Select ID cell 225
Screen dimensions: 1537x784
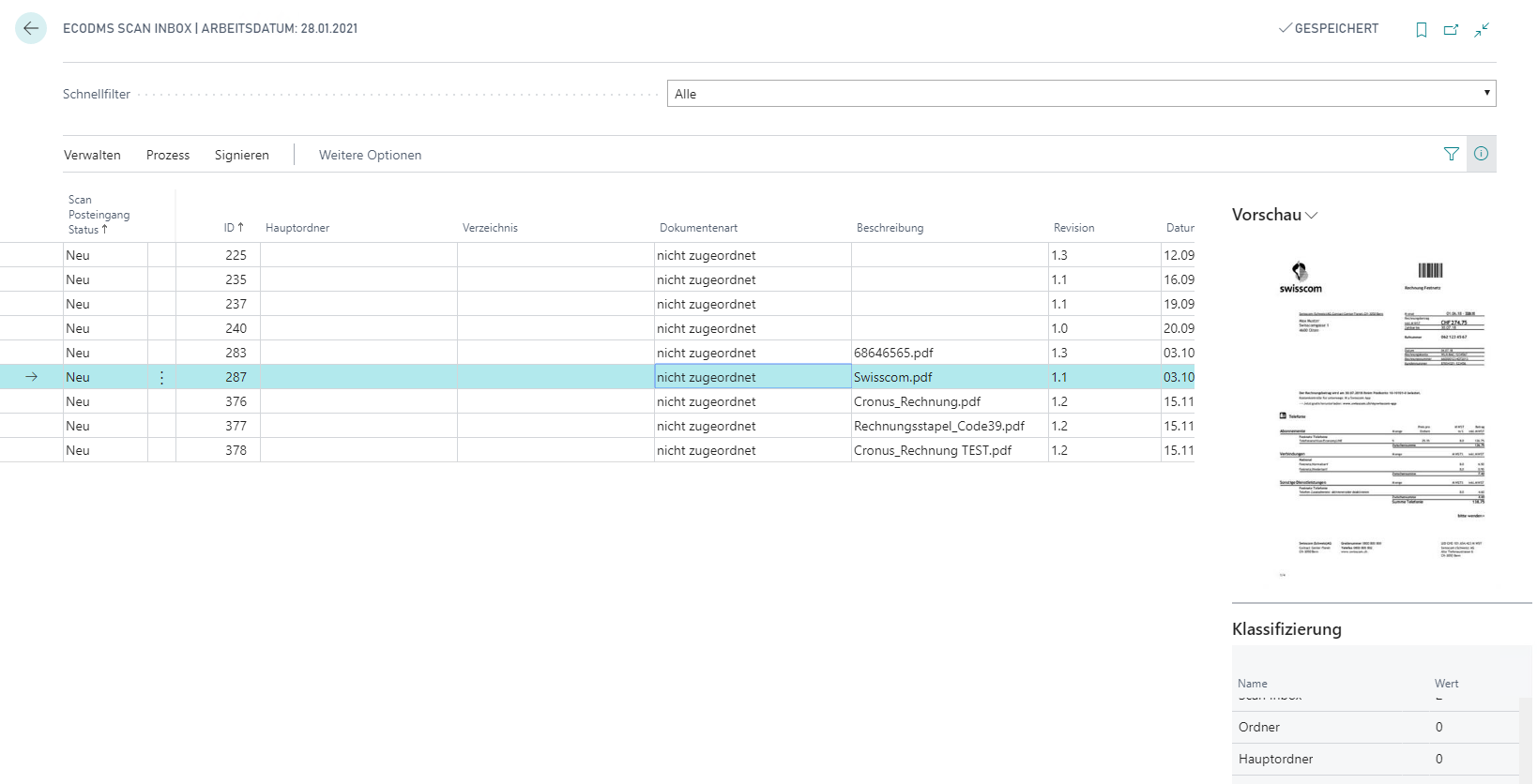coord(218,255)
